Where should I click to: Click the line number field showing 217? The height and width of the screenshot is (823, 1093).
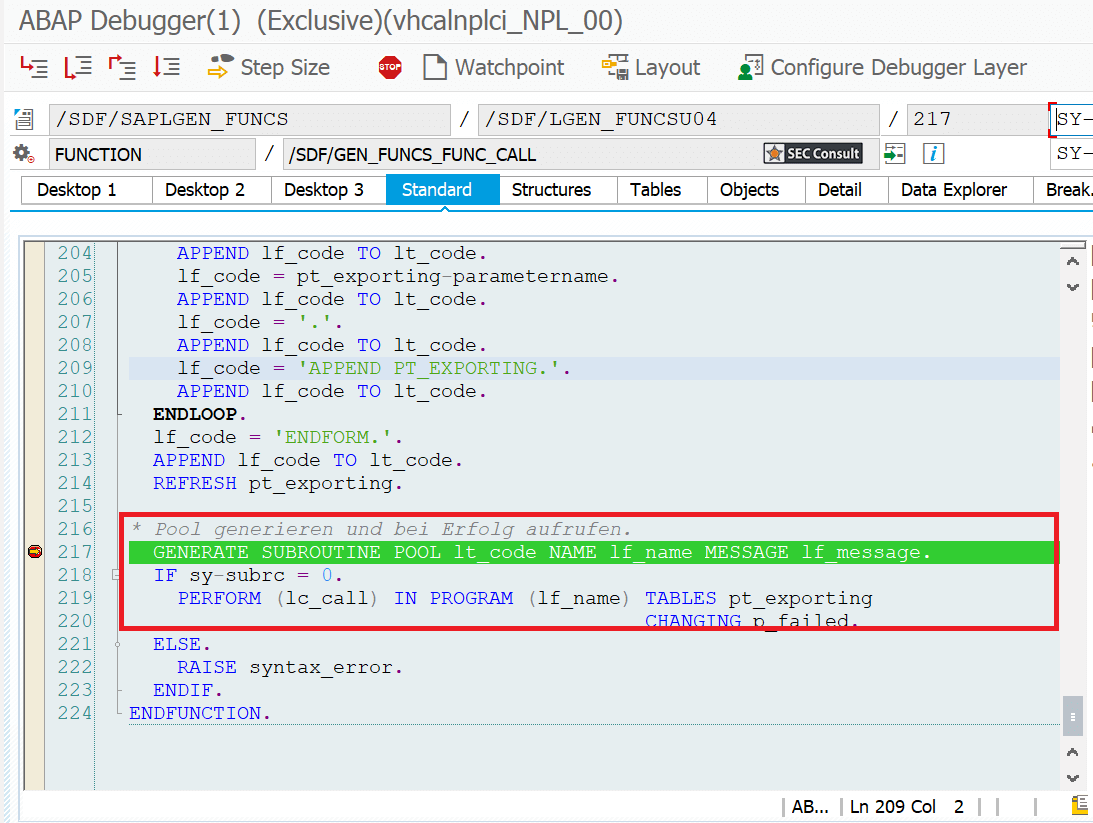[x=976, y=119]
